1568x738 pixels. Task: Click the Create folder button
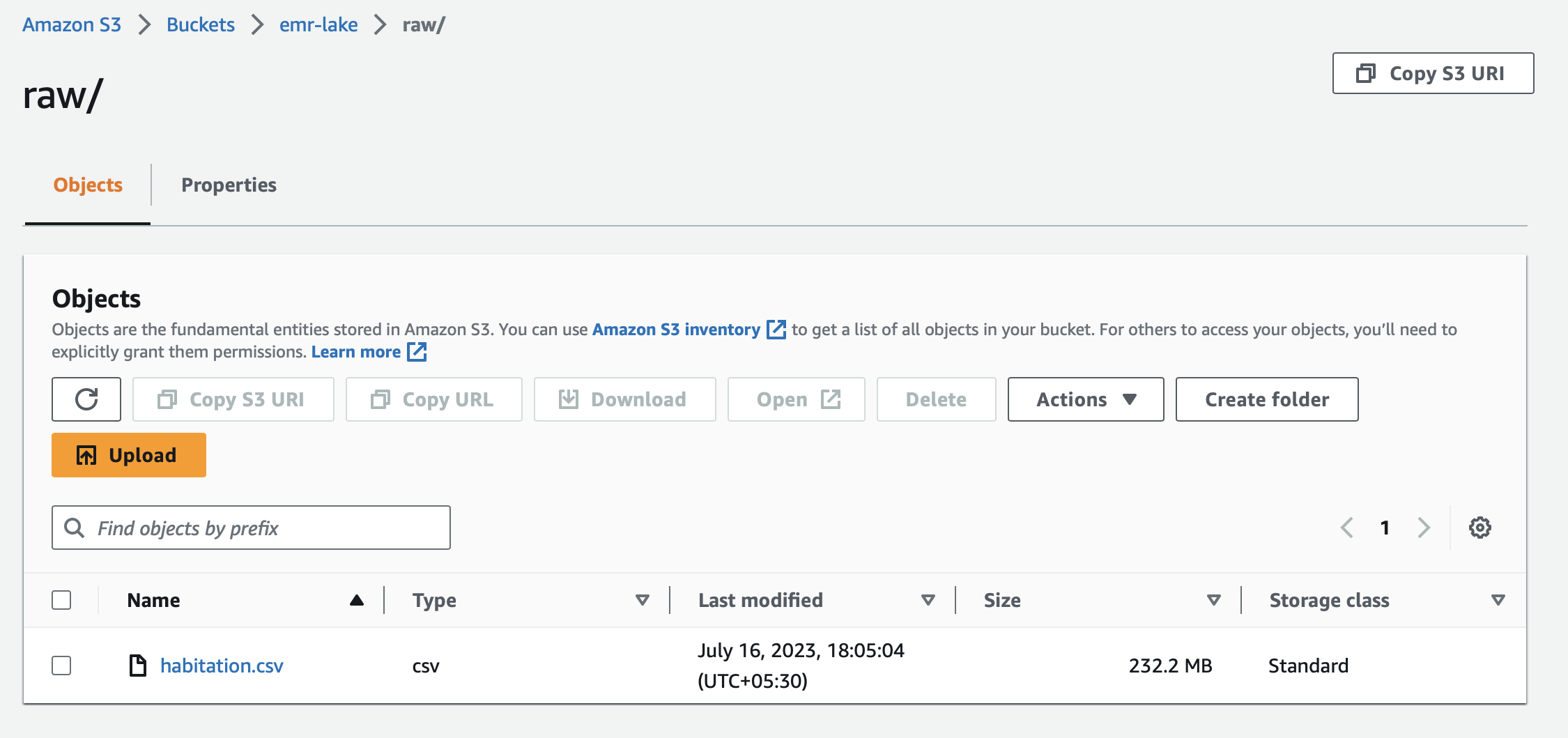(1266, 399)
